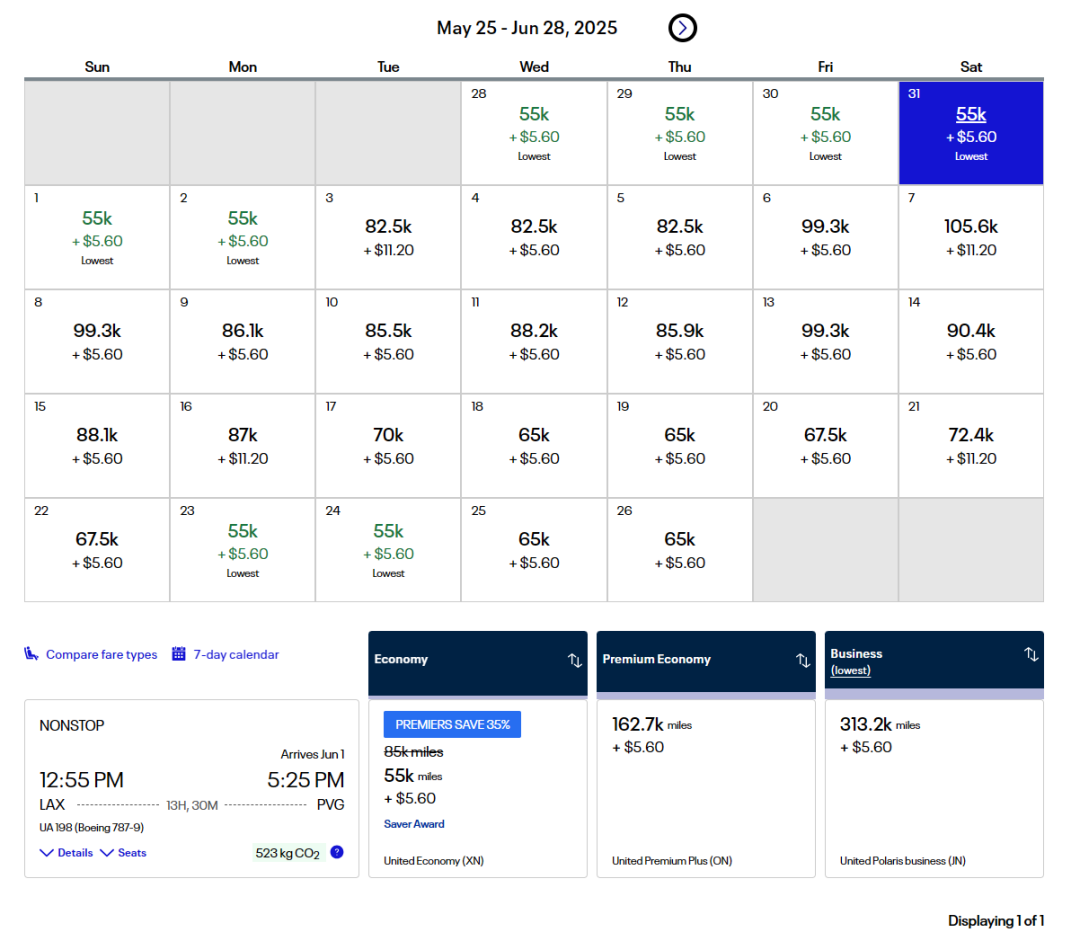Click the Saver Award label link

coord(414,824)
